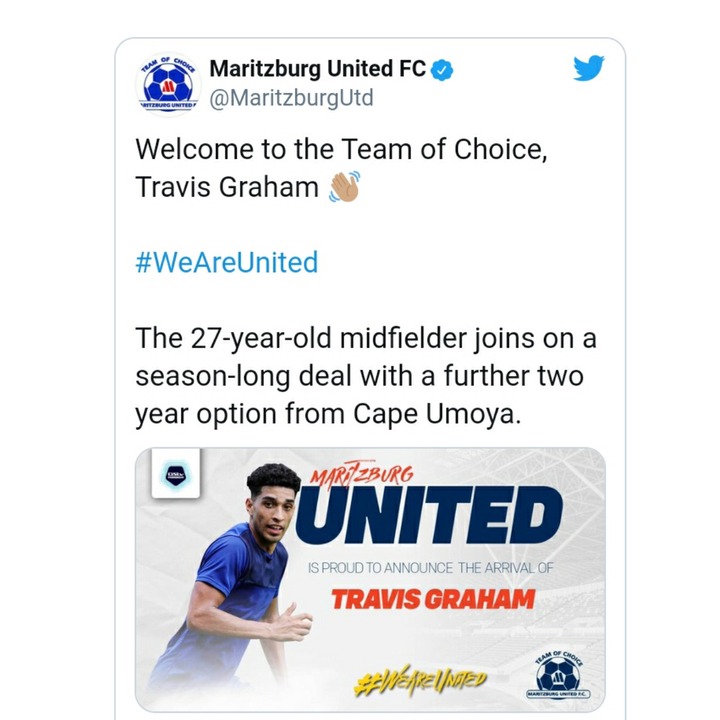
Task: Click the 'Welcome to the Team of Choice' text
Action: (x=341, y=150)
